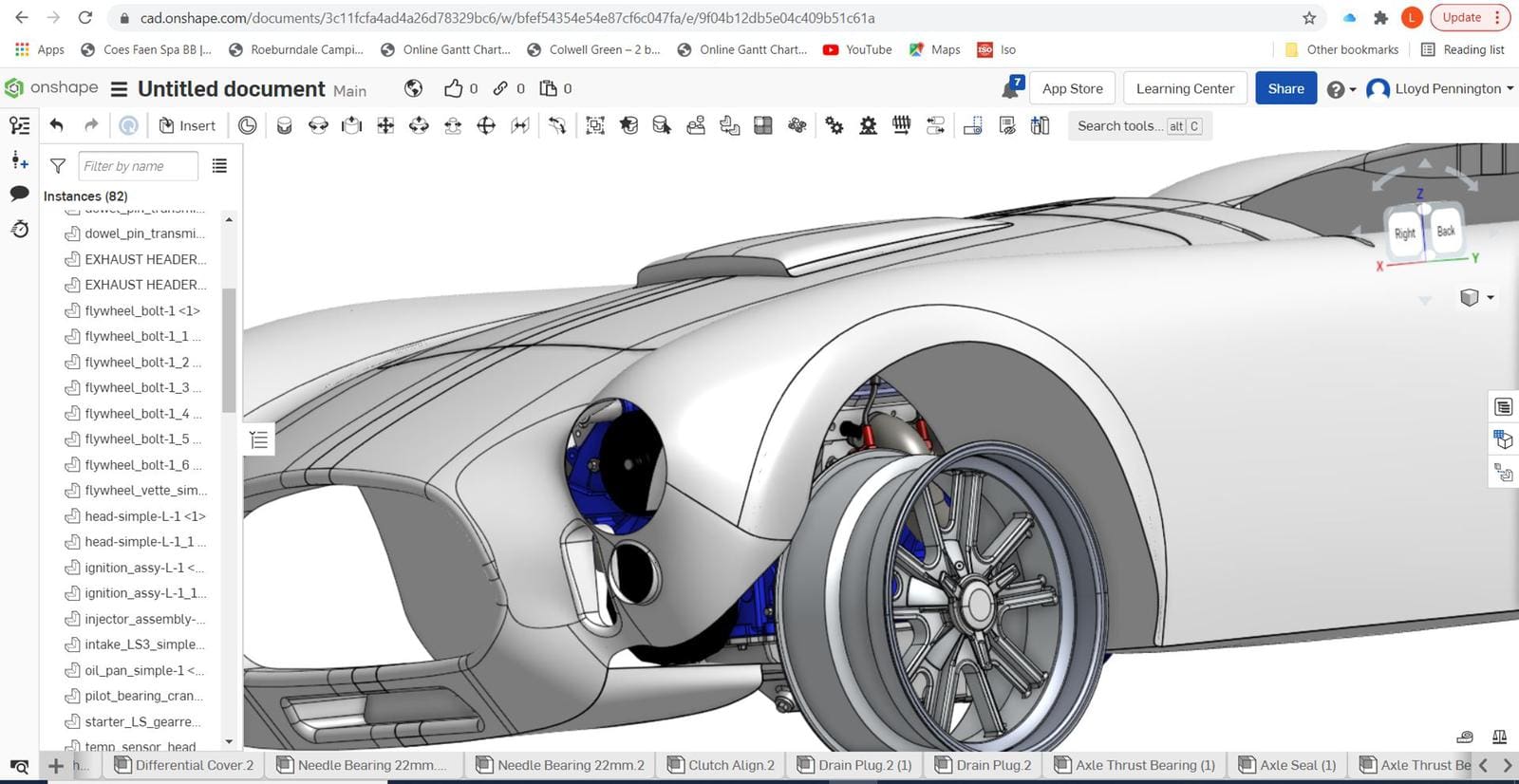Screen dimensions: 1519x784
Task: Open the Differential Cover.2 tab
Action: coord(184,765)
